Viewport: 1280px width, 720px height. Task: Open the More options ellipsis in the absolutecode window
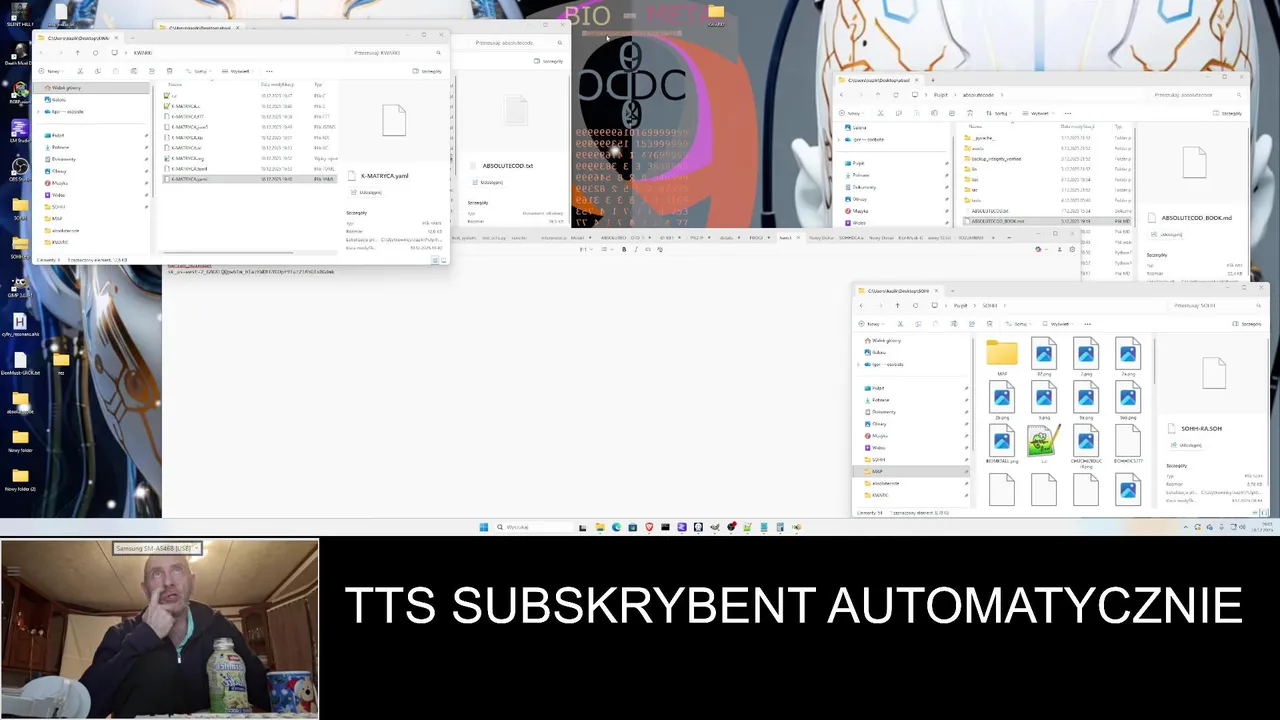tap(1068, 113)
